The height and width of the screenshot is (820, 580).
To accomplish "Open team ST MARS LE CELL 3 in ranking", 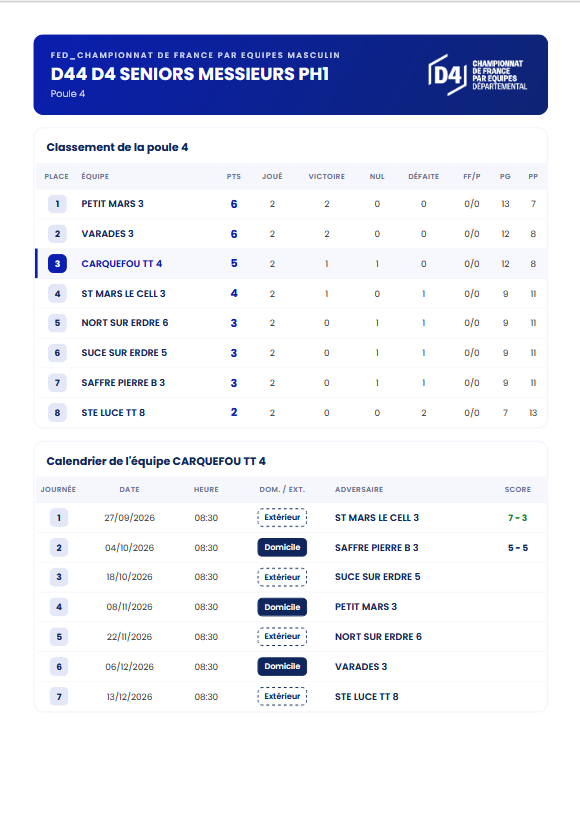I will click(x=123, y=294).
